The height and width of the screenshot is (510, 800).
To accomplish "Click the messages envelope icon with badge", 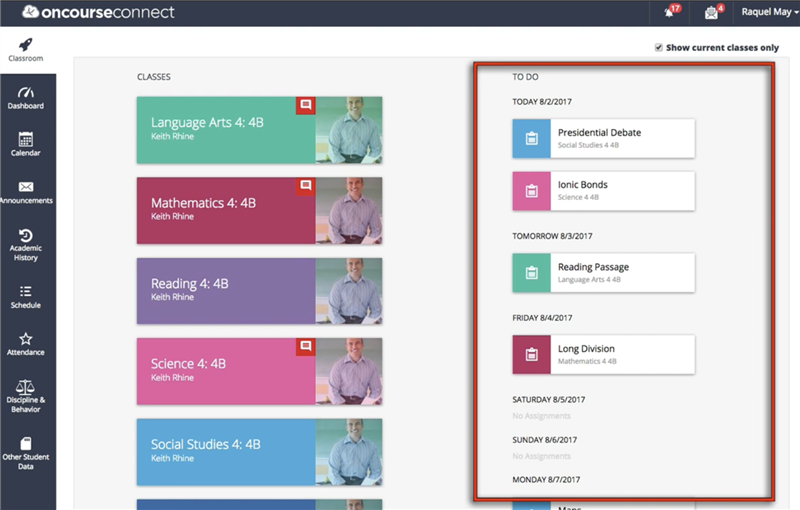I will click(x=712, y=12).
